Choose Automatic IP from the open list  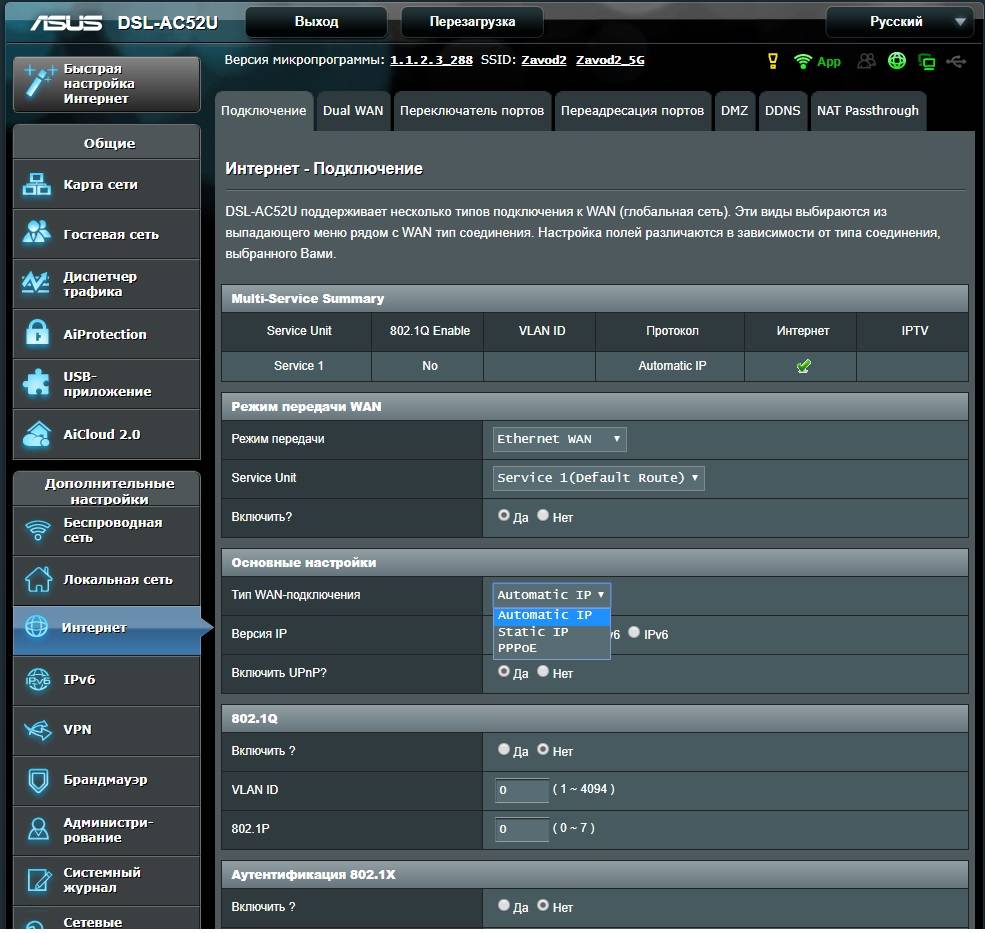point(551,615)
